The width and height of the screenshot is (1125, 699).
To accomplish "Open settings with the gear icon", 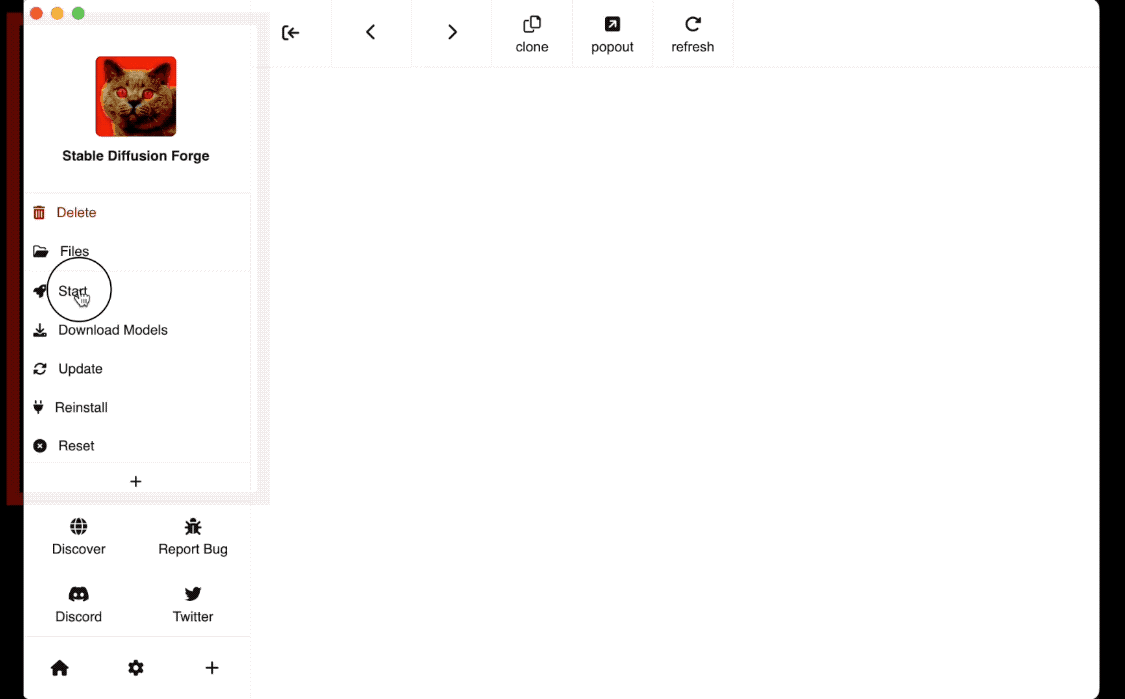I will (136, 668).
